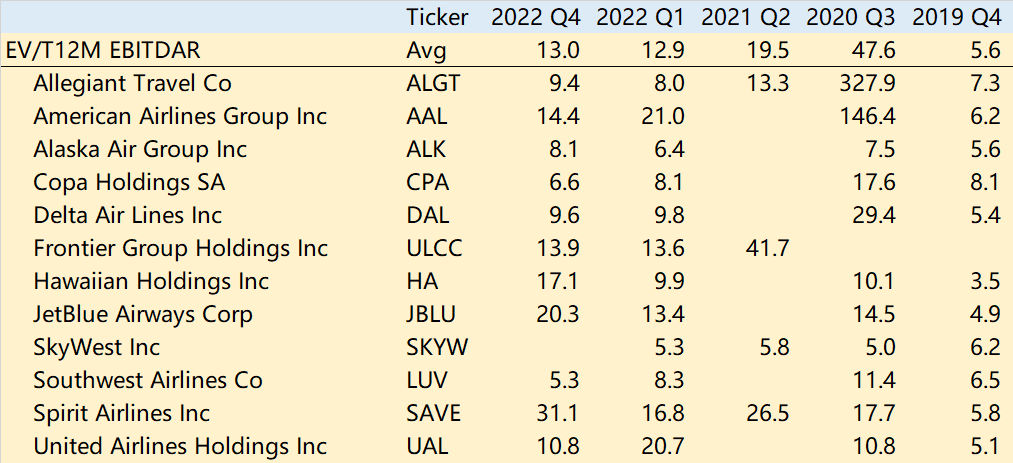This screenshot has height=463, width=1013.
Task: Click the LUV ticker symbol
Action: [427, 380]
